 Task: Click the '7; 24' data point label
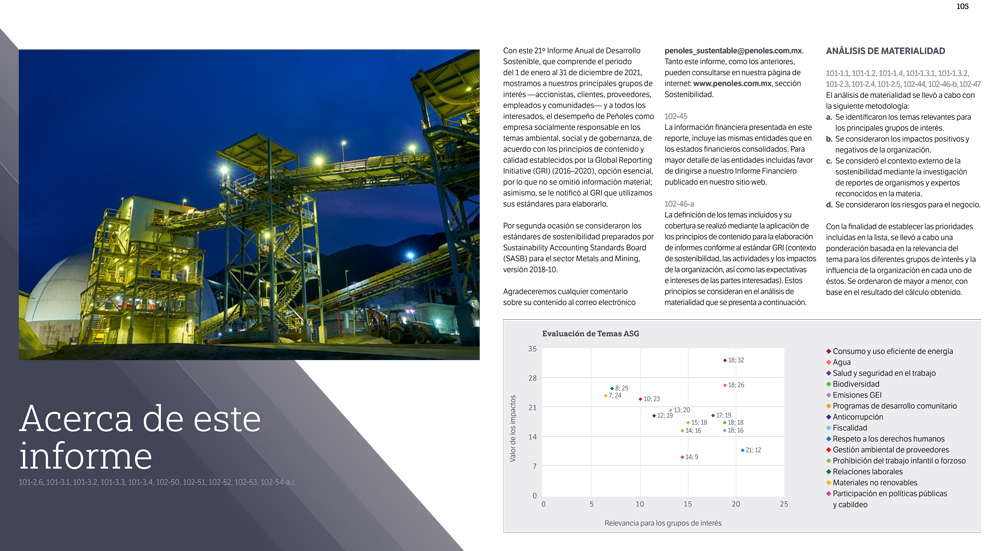tap(615, 395)
